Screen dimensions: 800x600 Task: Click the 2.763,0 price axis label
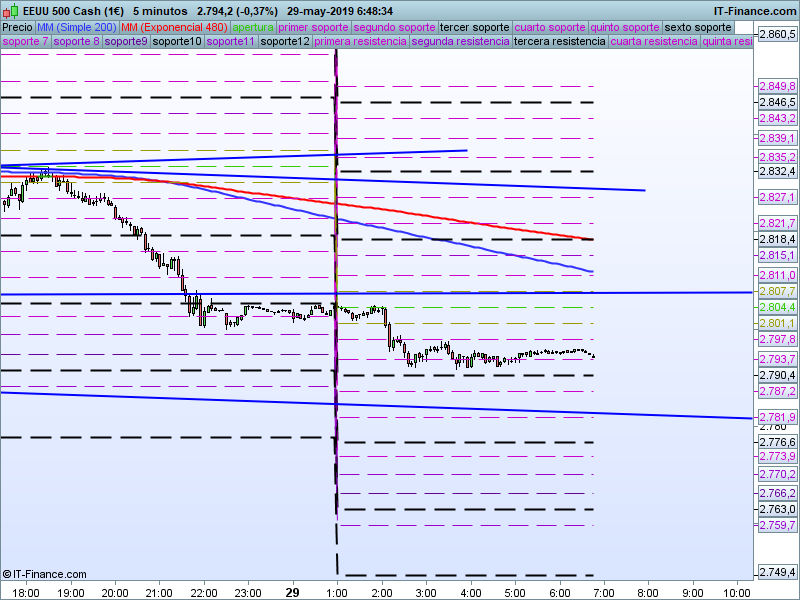(x=777, y=509)
